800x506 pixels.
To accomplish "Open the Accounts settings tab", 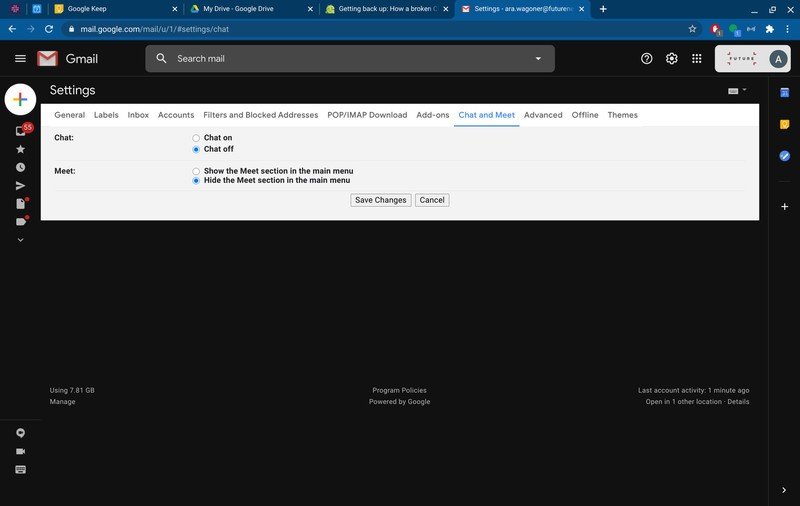I will [x=176, y=115].
